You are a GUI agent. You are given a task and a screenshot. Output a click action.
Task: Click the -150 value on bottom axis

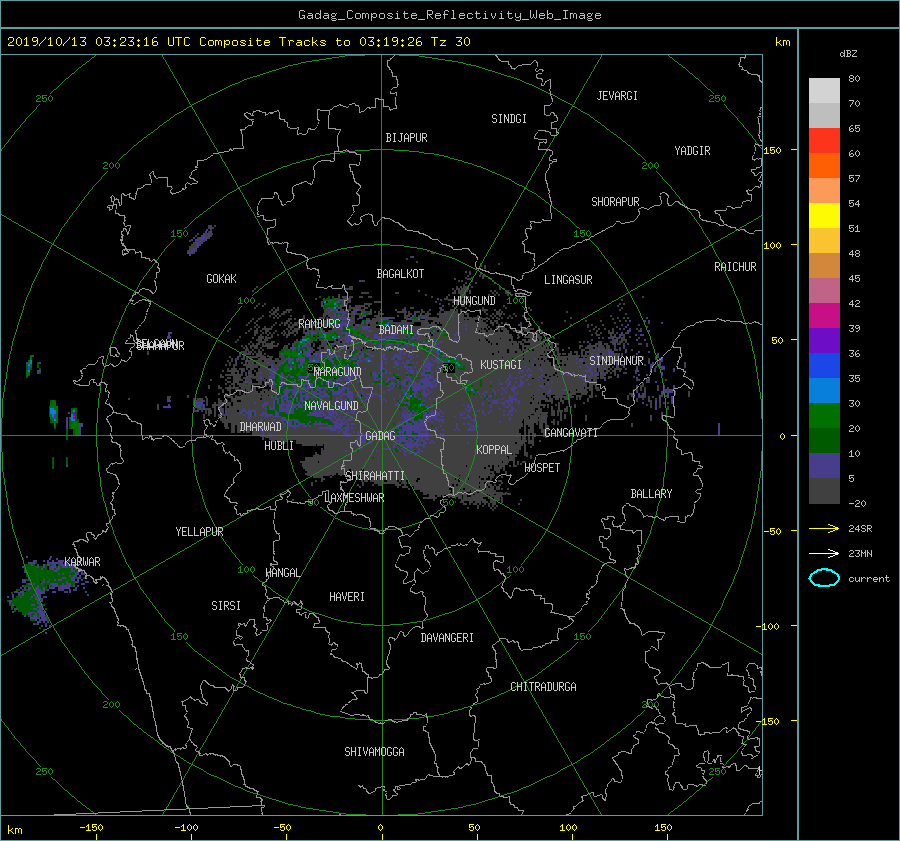pyautogui.click(x=91, y=828)
